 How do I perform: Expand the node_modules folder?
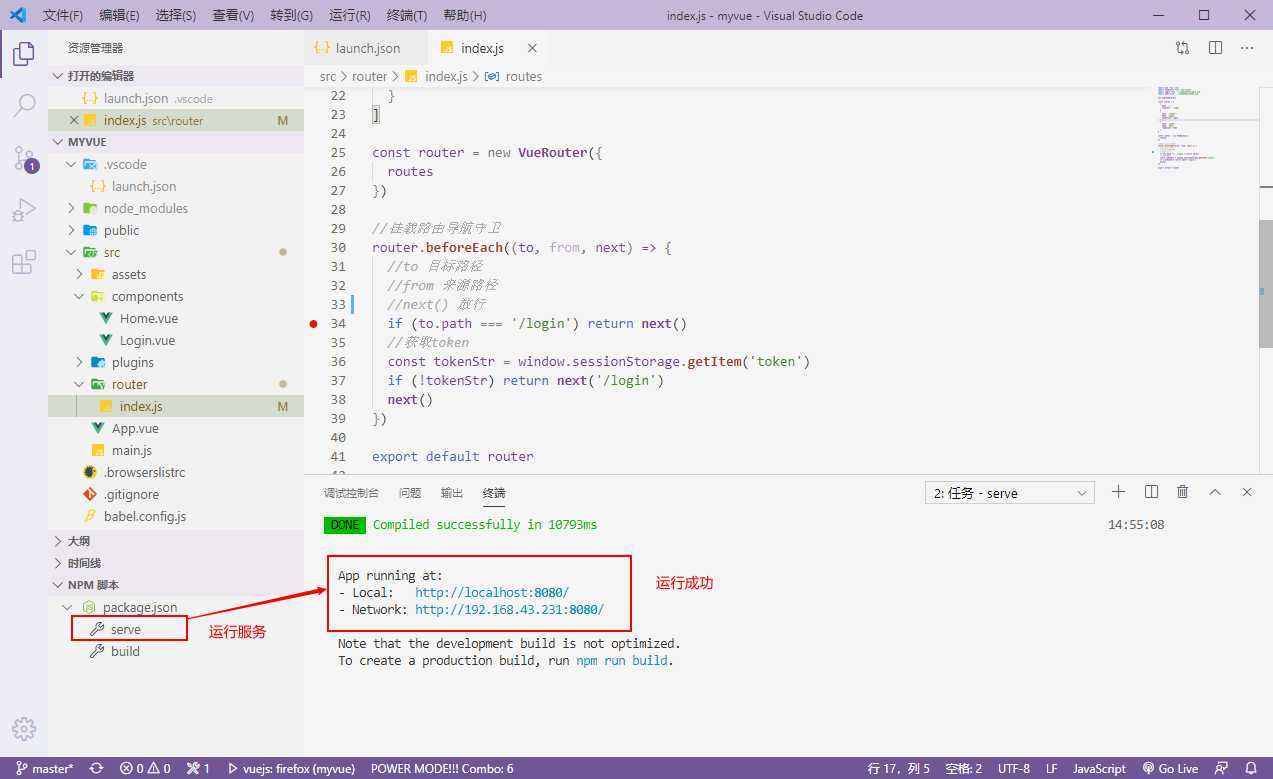tap(145, 208)
